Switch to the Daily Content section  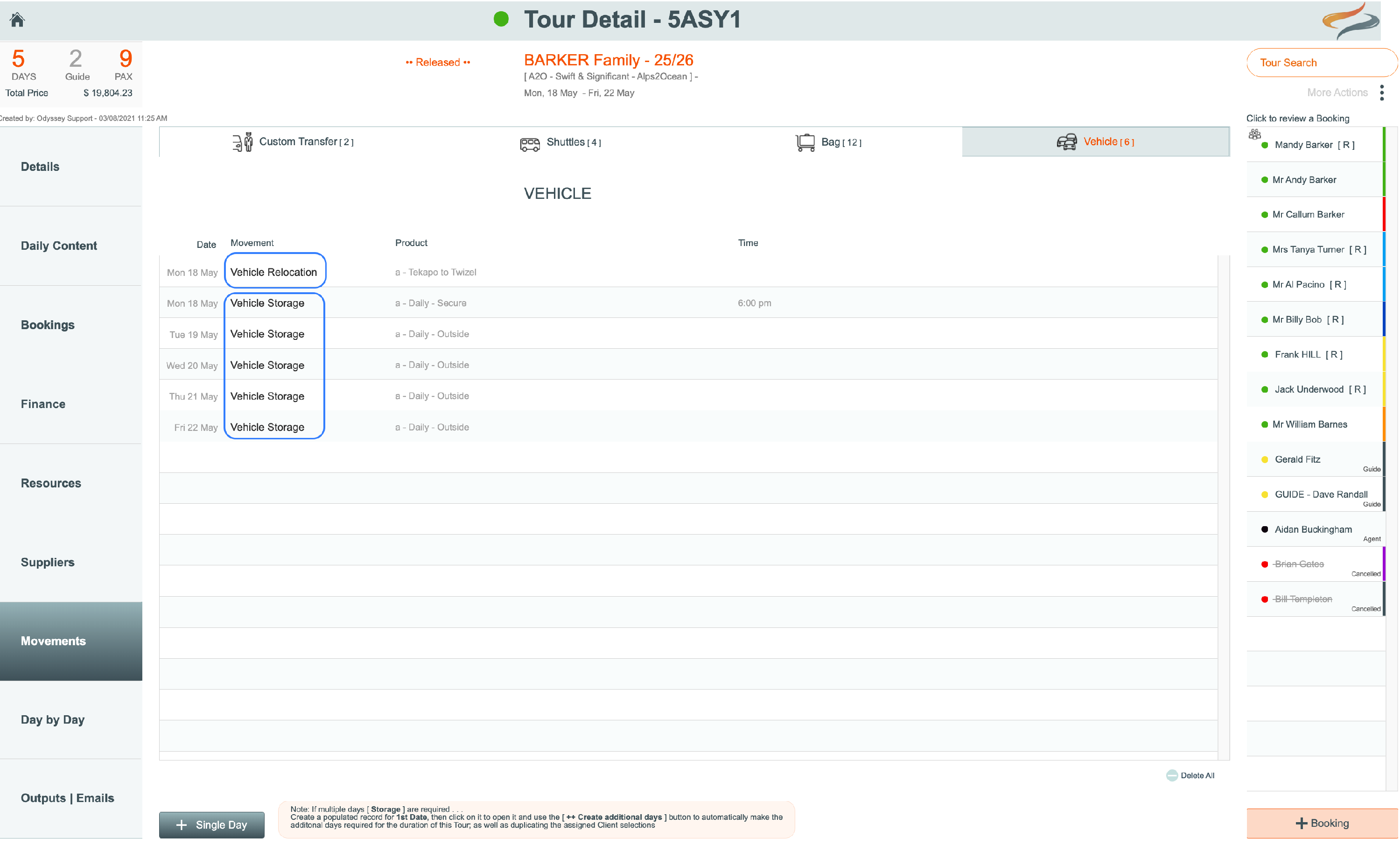click(71, 246)
